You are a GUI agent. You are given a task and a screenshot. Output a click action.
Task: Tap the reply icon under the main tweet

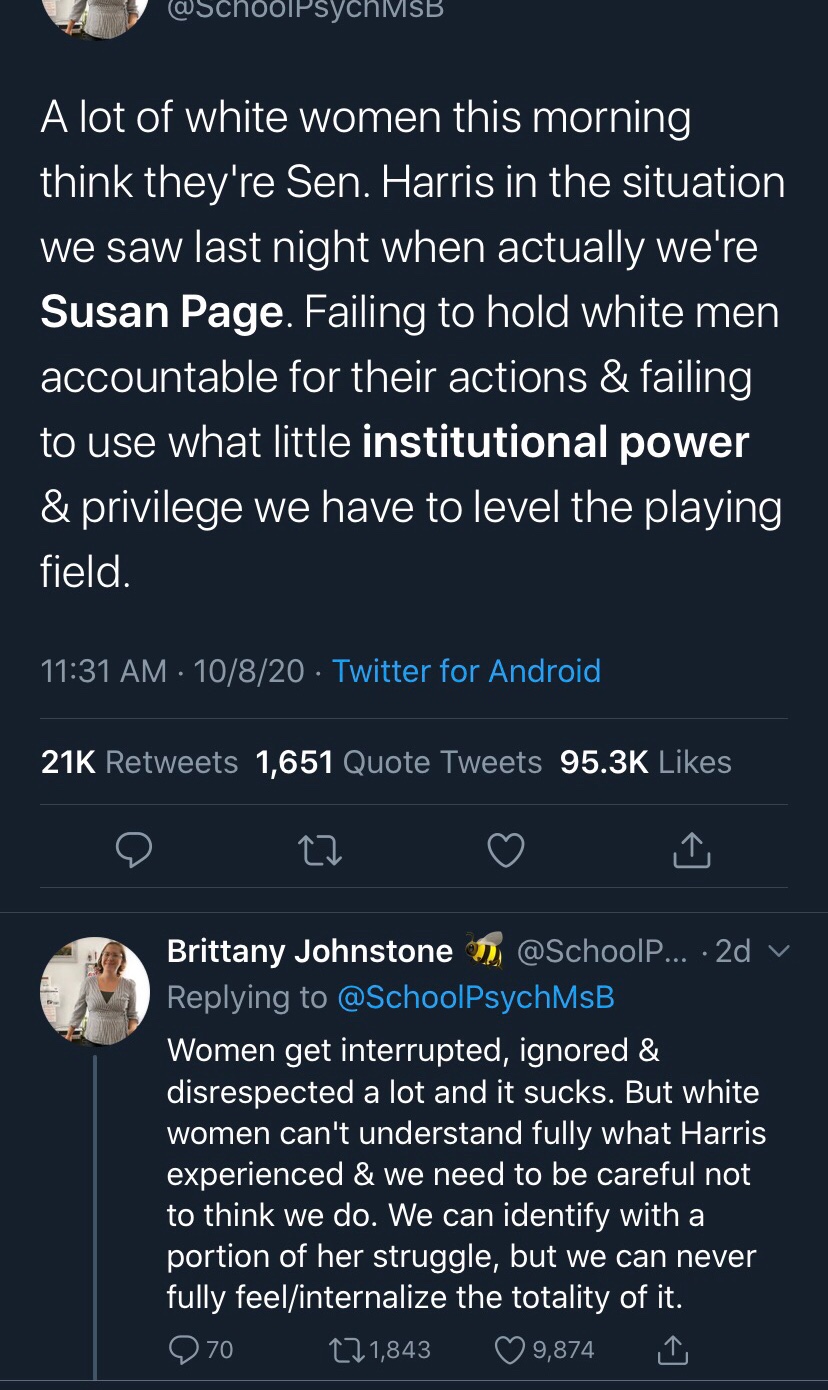coord(134,849)
